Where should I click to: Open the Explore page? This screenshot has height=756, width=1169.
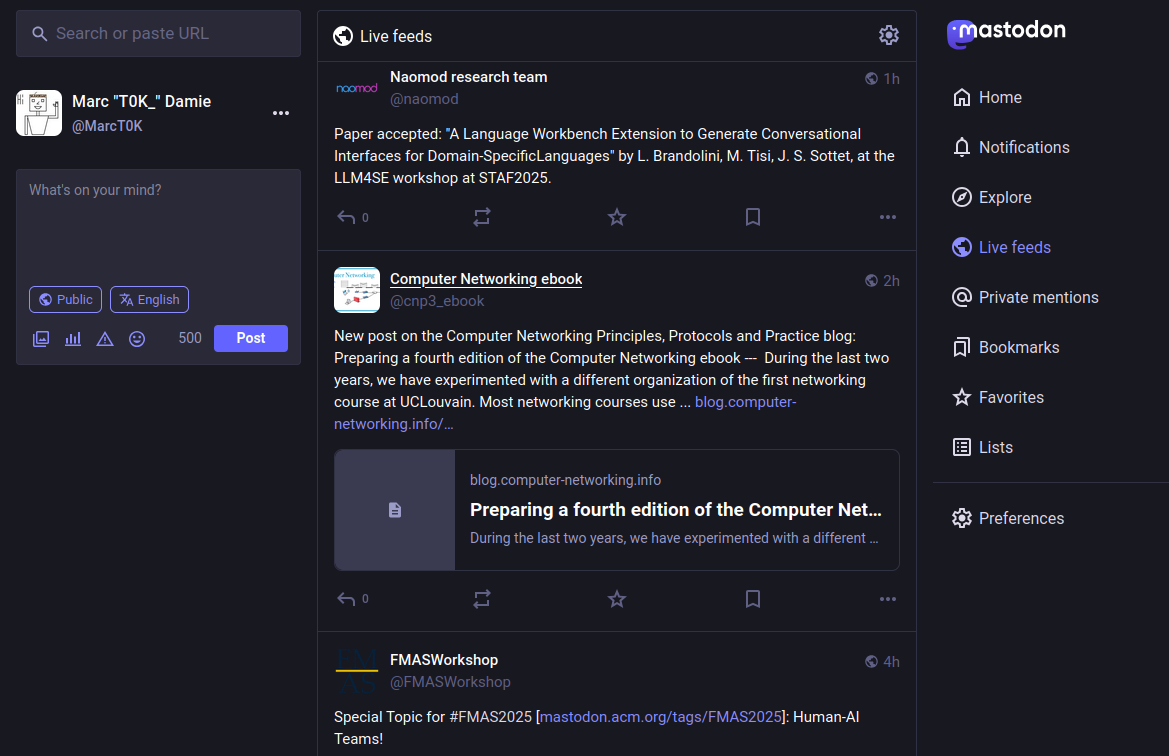pyautogui.click(x=1004, y=197)
